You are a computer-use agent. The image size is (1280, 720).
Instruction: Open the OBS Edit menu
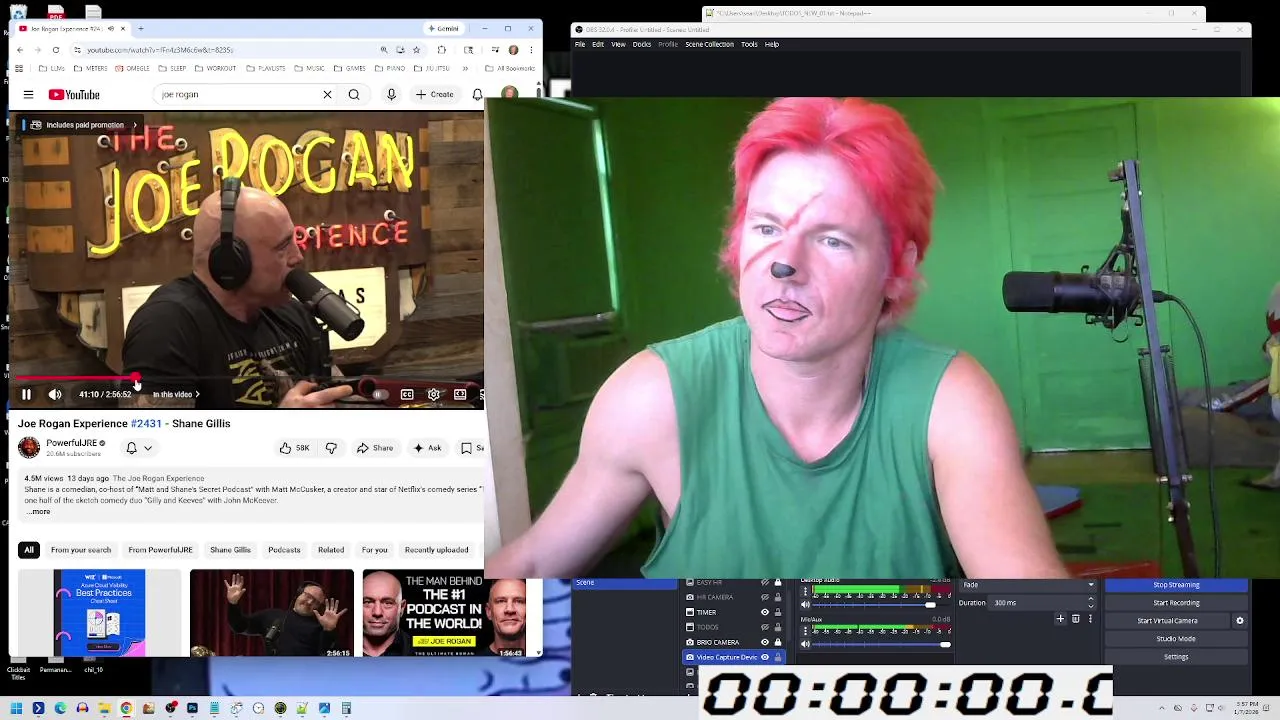click(x=598, y=45)
